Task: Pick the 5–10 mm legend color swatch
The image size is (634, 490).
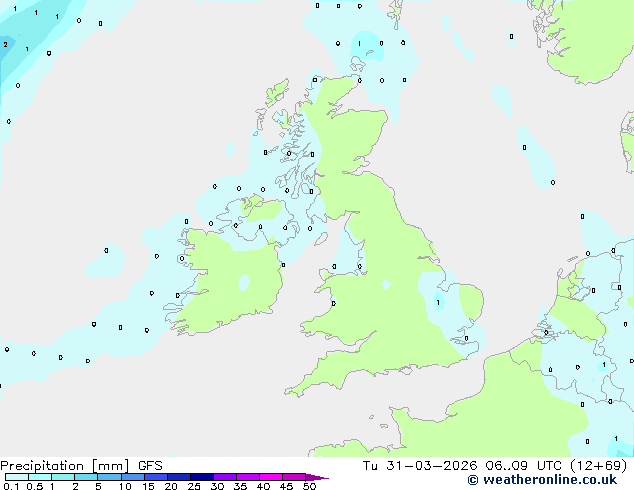Action: click(109, 477)
